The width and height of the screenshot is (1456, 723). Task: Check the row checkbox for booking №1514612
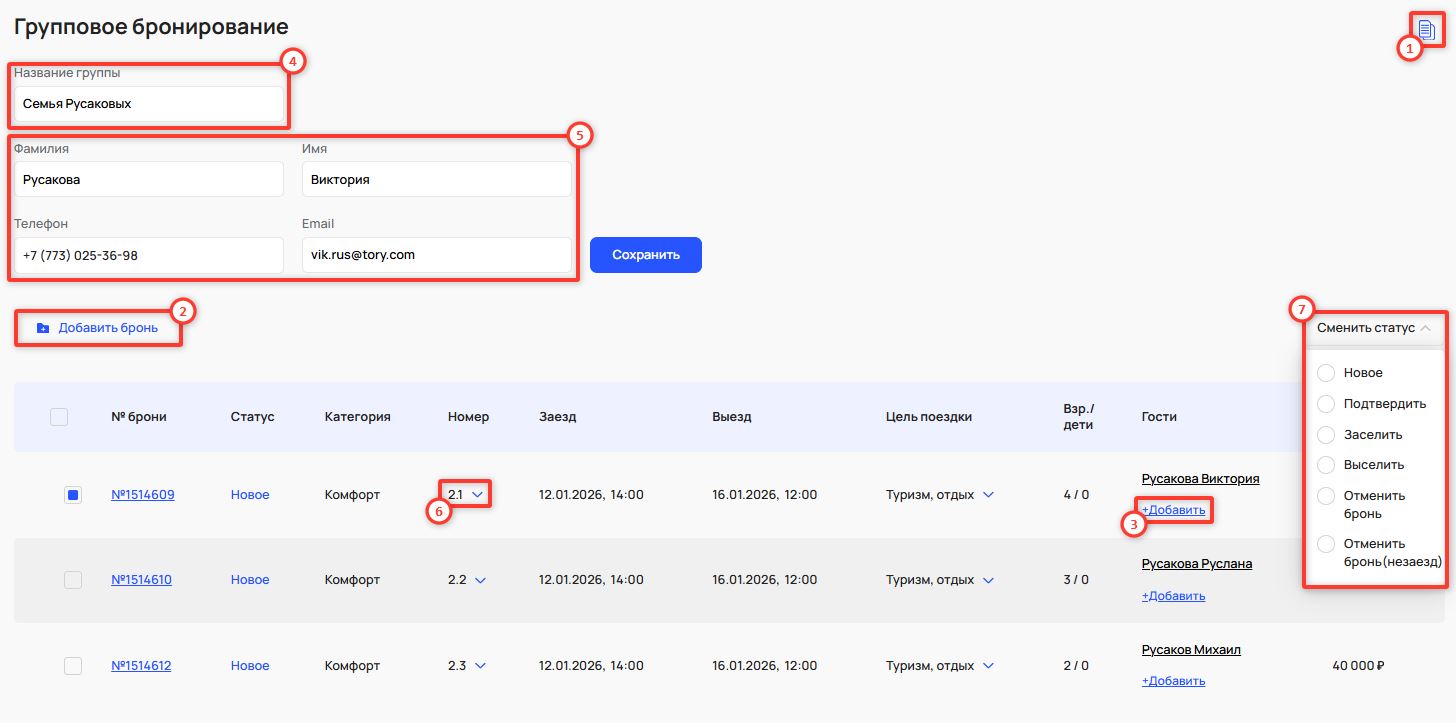click(x=73, y=666)
